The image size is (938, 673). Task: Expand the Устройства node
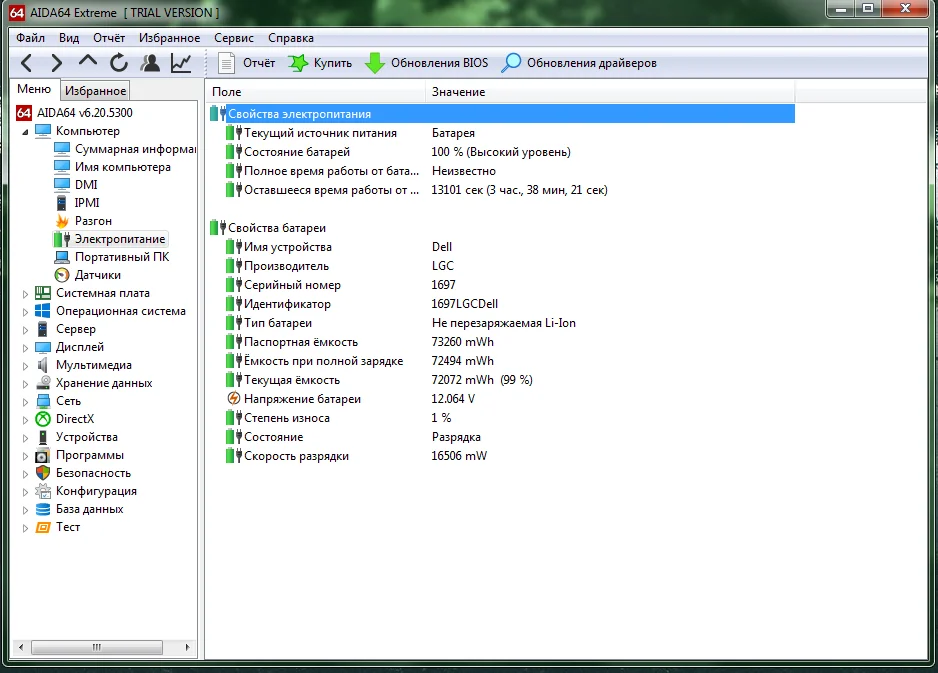(x=25, y=438)
